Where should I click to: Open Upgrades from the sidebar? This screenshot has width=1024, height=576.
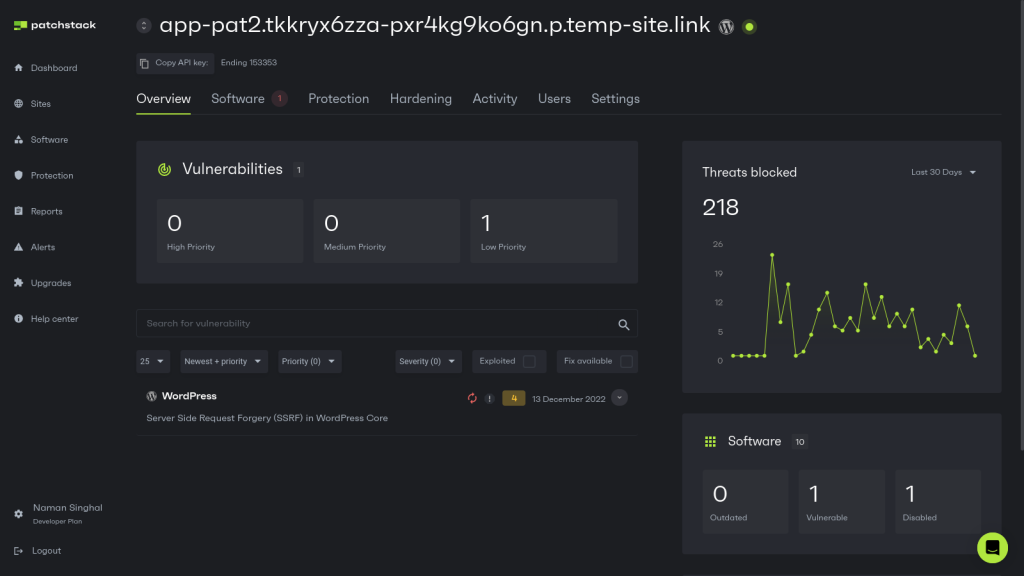tap(50, 283)
